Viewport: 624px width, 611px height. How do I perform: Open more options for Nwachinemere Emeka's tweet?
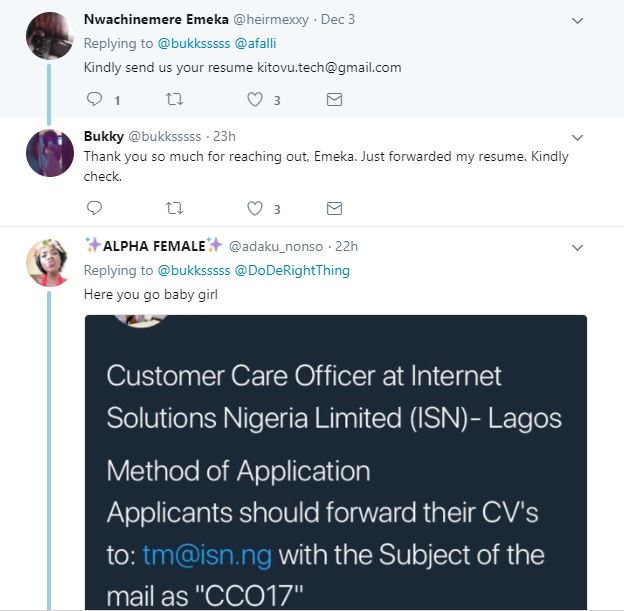(x=577, y=20)
